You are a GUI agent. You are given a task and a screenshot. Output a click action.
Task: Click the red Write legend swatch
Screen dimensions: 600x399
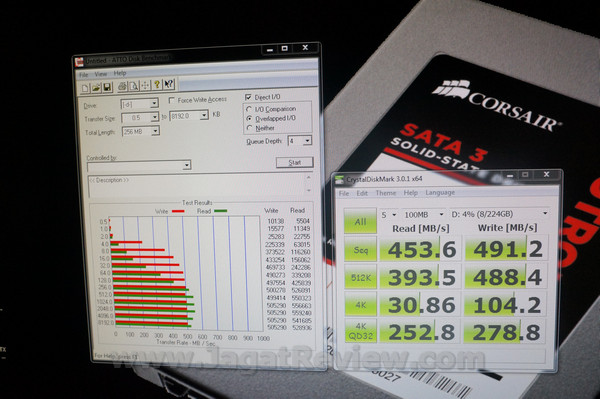(178, 211)
